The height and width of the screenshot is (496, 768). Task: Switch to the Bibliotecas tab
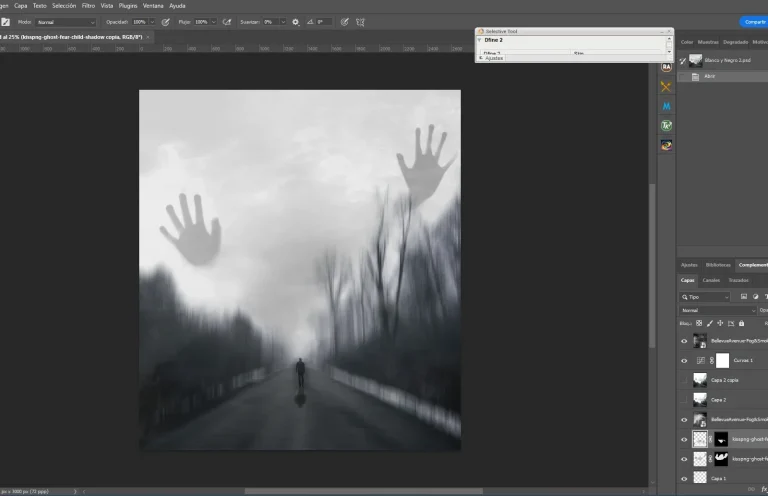(x=718, y=265)
